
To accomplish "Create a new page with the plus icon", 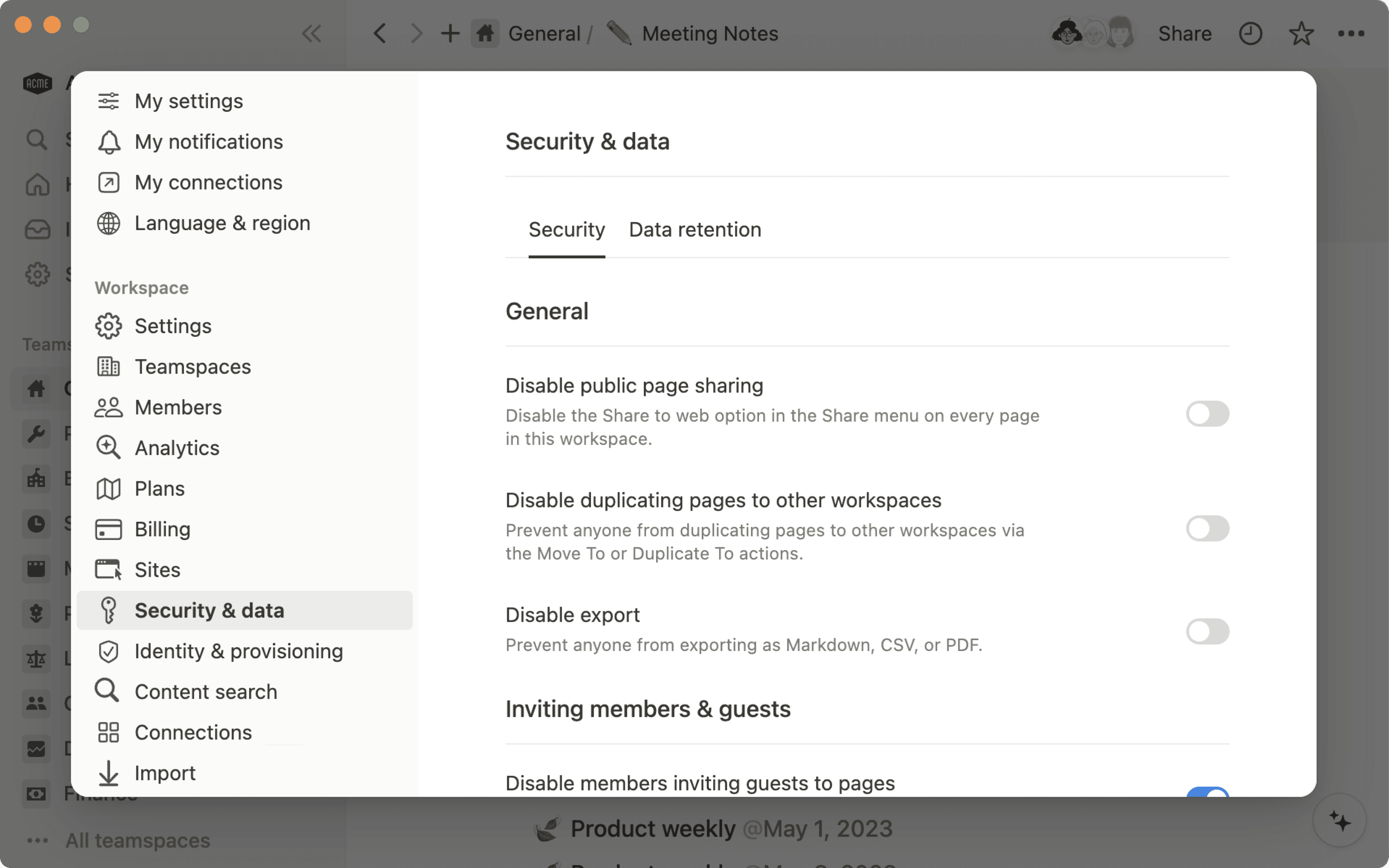I will tap(450, 33).
